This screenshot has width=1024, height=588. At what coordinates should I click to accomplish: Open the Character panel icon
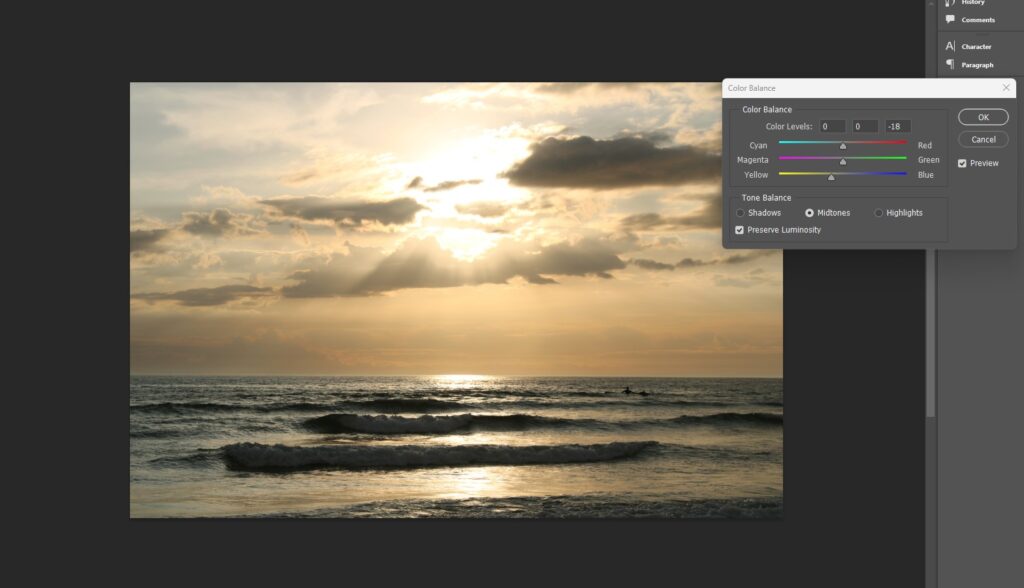tap(950, 46)
